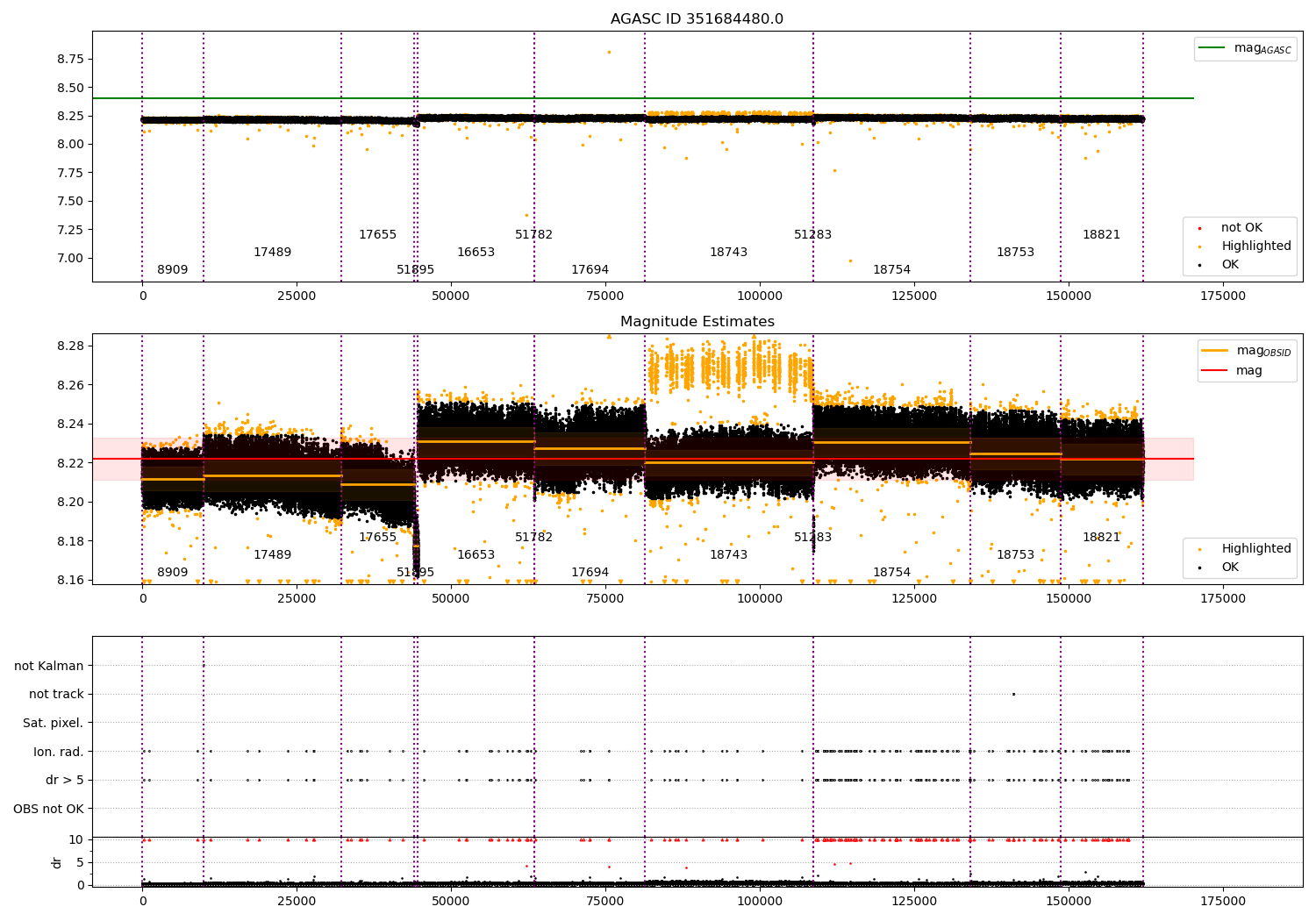Click the 8.75 tick on top plot
The height and width of the screenshot is (921, 1316).
point(70,59)
